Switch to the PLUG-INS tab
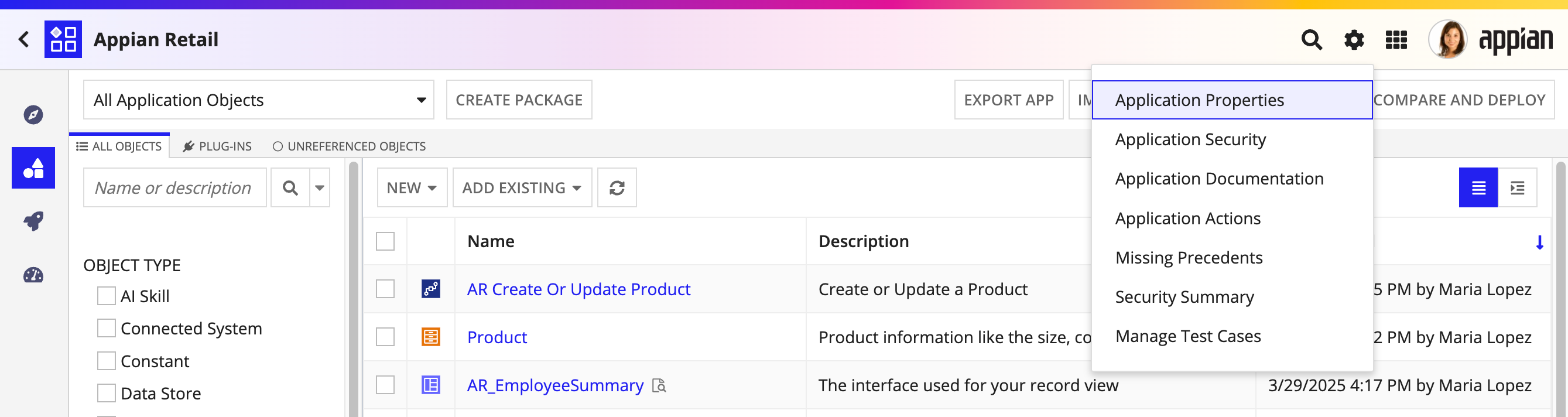Screen dimensions: 1568x417 click(217, 146)
